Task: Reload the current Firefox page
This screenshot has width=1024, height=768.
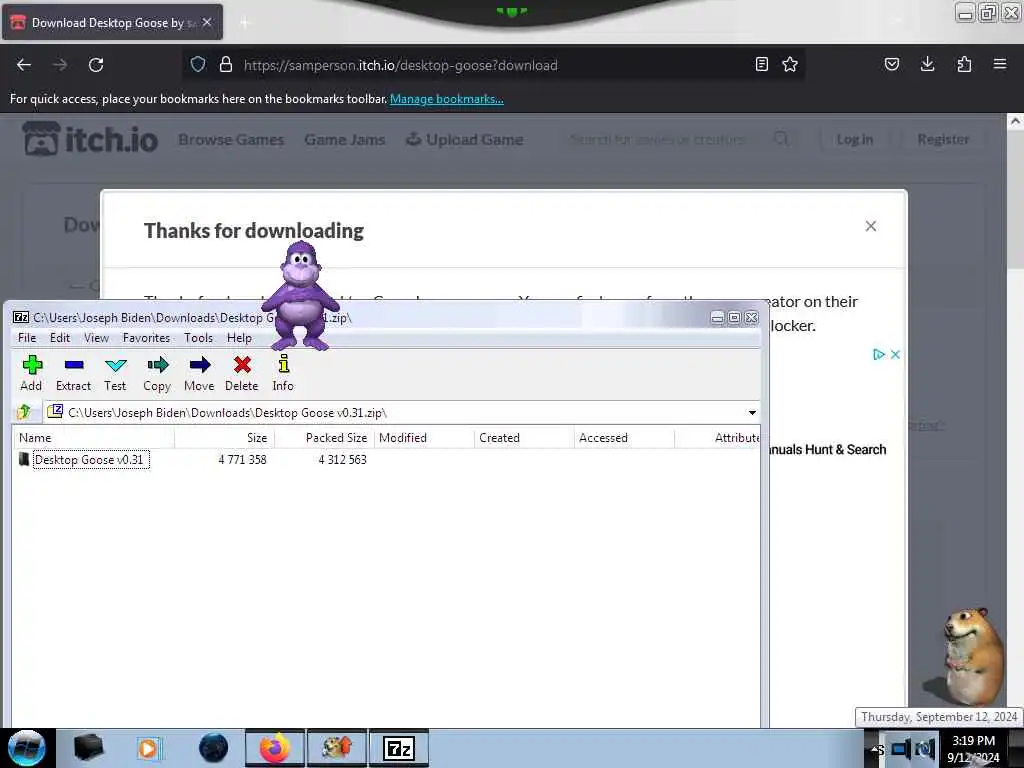Action: click(x=96, y=65)
